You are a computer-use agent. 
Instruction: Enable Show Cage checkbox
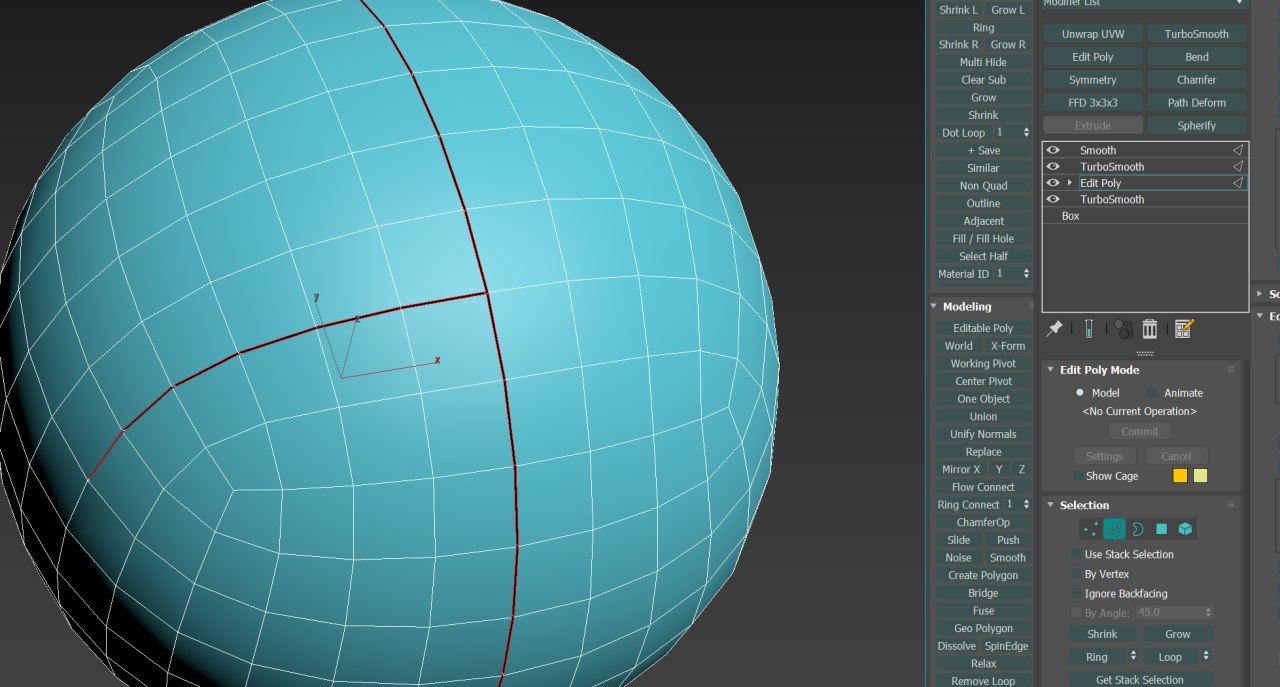click(x=1078, y=476)
